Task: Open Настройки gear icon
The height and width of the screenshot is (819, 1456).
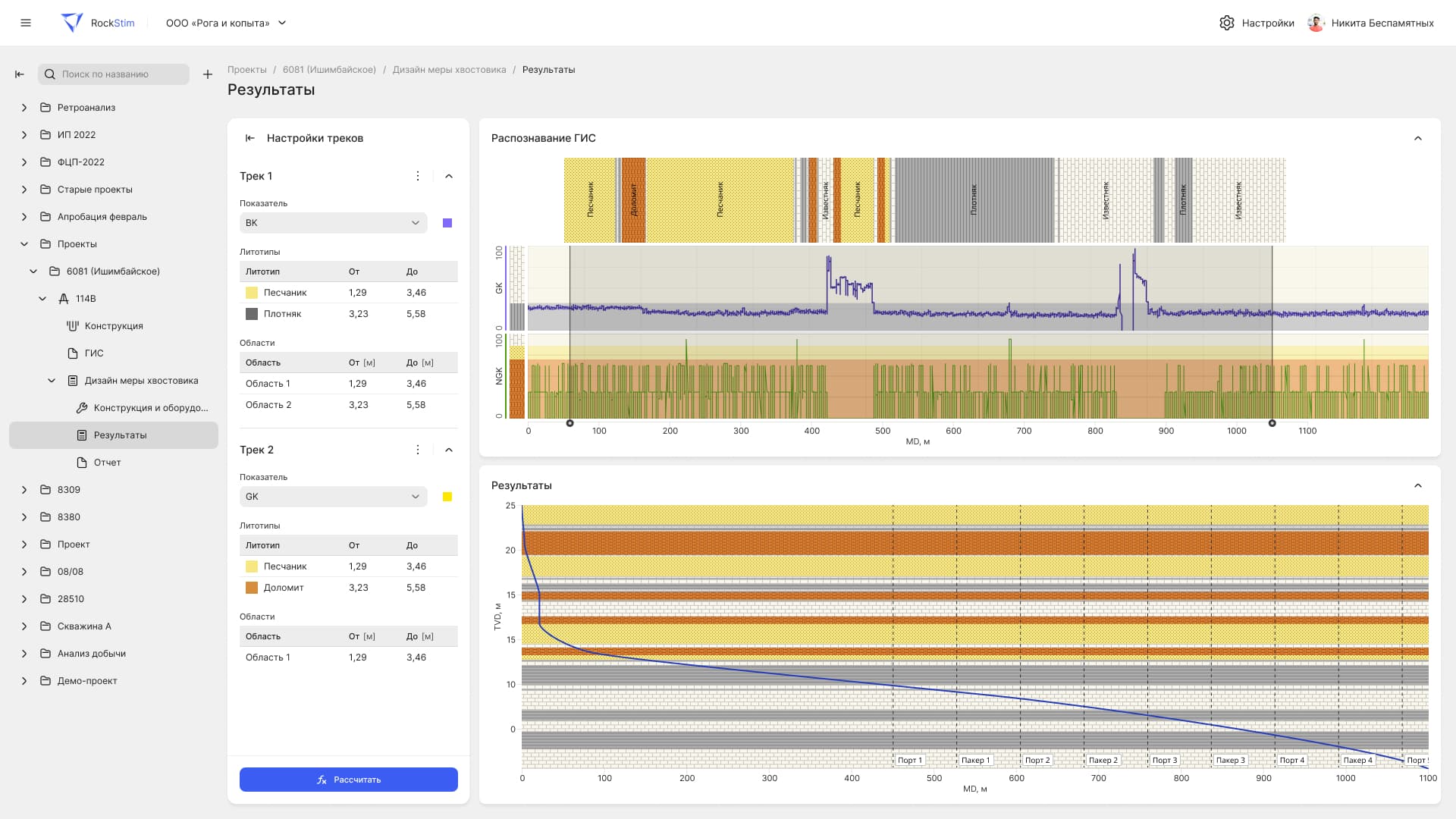Action: coord(1226,23)
